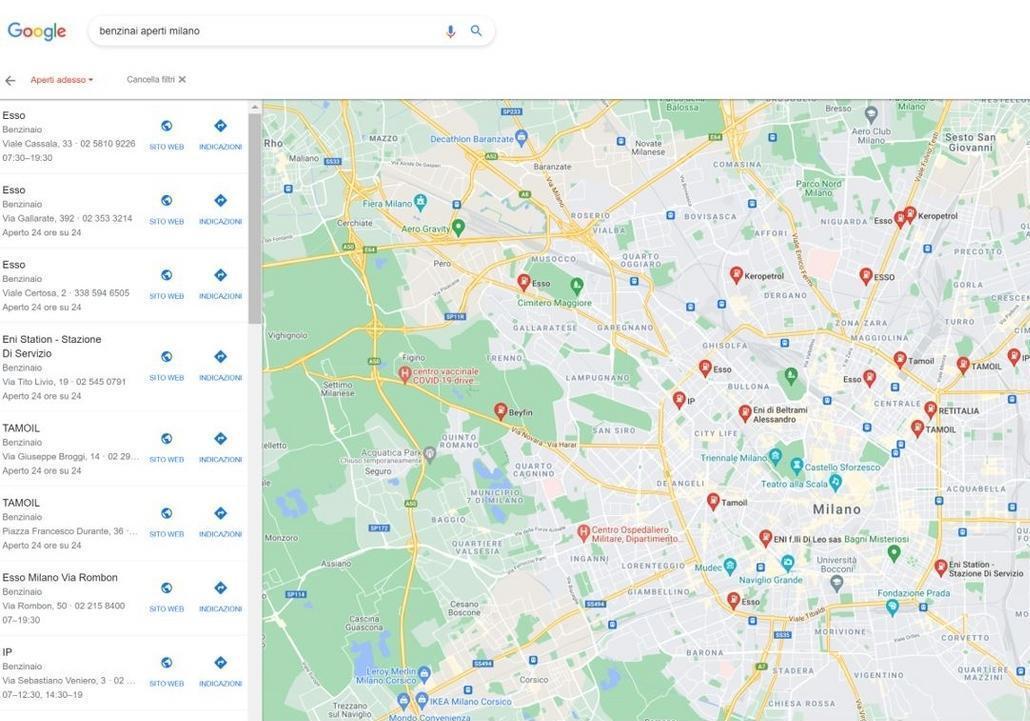
Task: Open Sito Web for Esso Viale Cassala
Action: [x=167, y=135]
